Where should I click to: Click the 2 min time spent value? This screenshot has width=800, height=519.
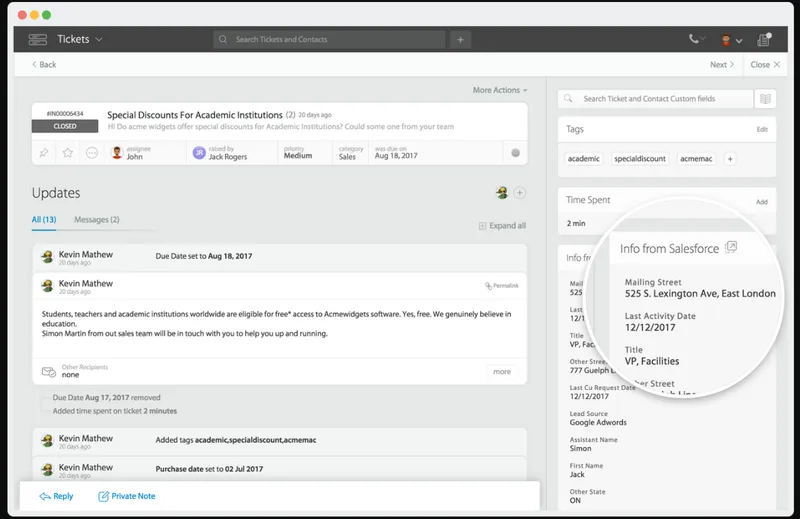tap(576, 224)
